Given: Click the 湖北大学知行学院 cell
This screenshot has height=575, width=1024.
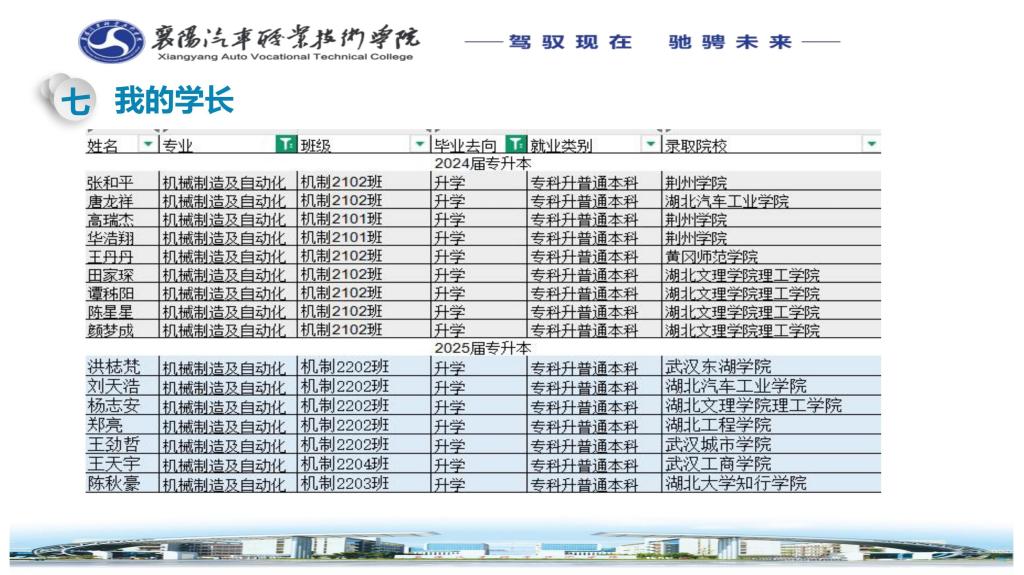Looking at the screenshot, I should pos(735,483).
